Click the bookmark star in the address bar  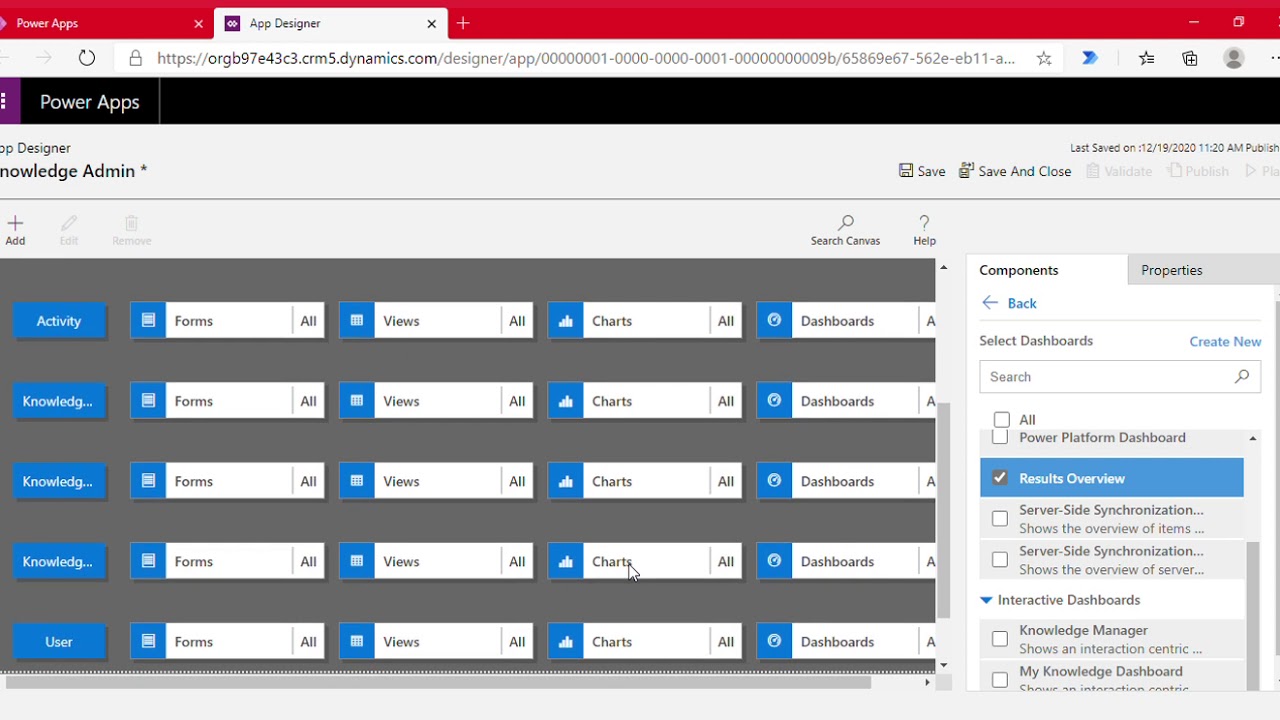click(x=1044, y=58)
